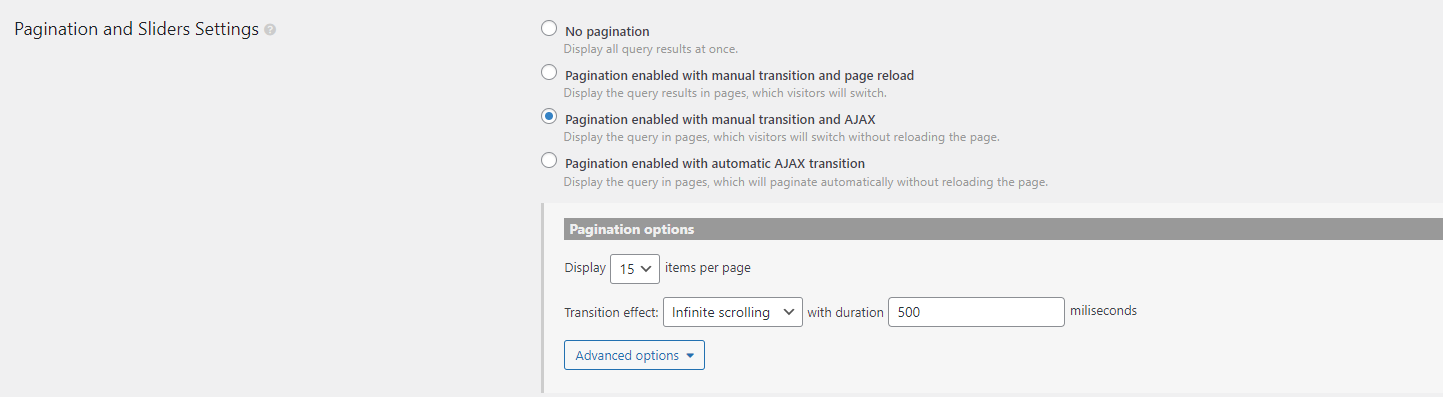Click the 'Display all query results at once.' description
Image resolution: width=1443 pixels, height=397 pixels.
point(650,49)
